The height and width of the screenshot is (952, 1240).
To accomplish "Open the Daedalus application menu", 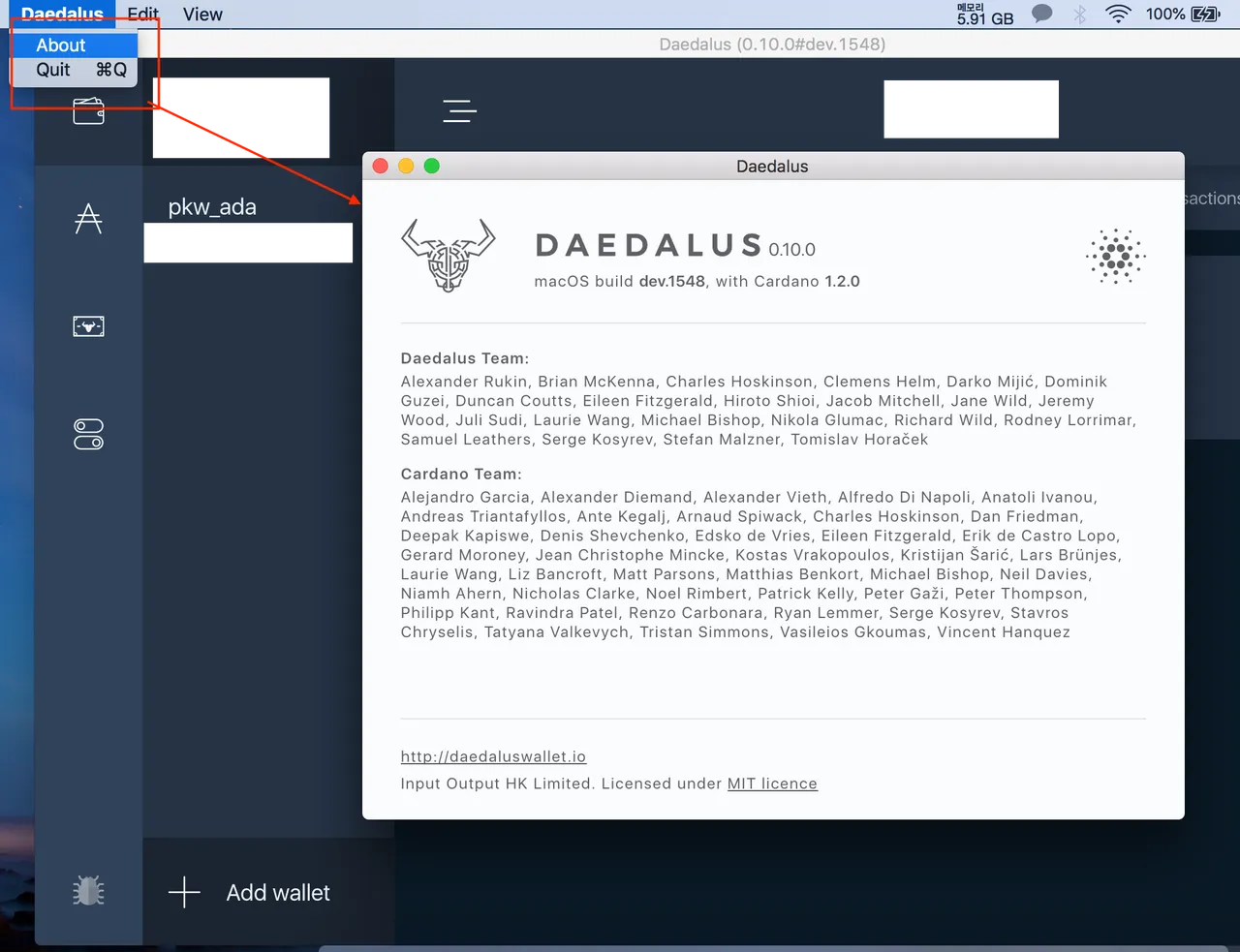I will (x=62, y=14).
